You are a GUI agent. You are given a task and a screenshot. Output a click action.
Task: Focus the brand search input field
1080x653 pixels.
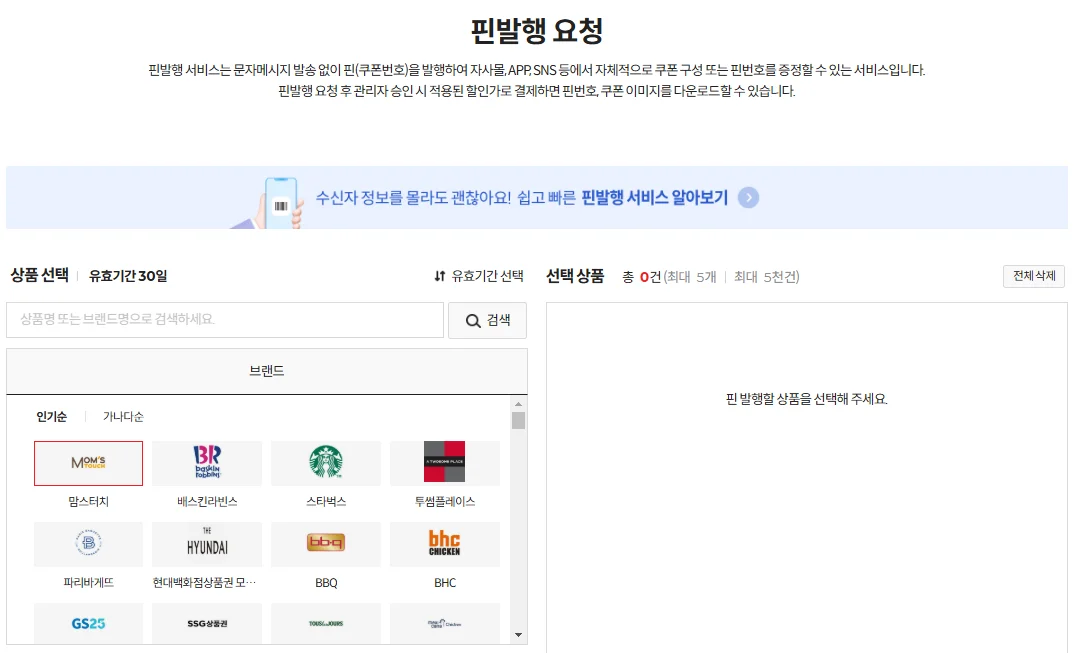click(224, 320)
